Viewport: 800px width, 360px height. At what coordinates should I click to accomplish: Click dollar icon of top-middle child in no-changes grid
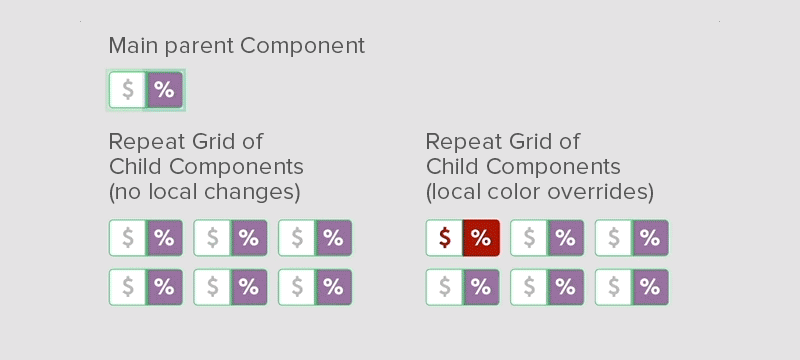[x=212, y=238]
